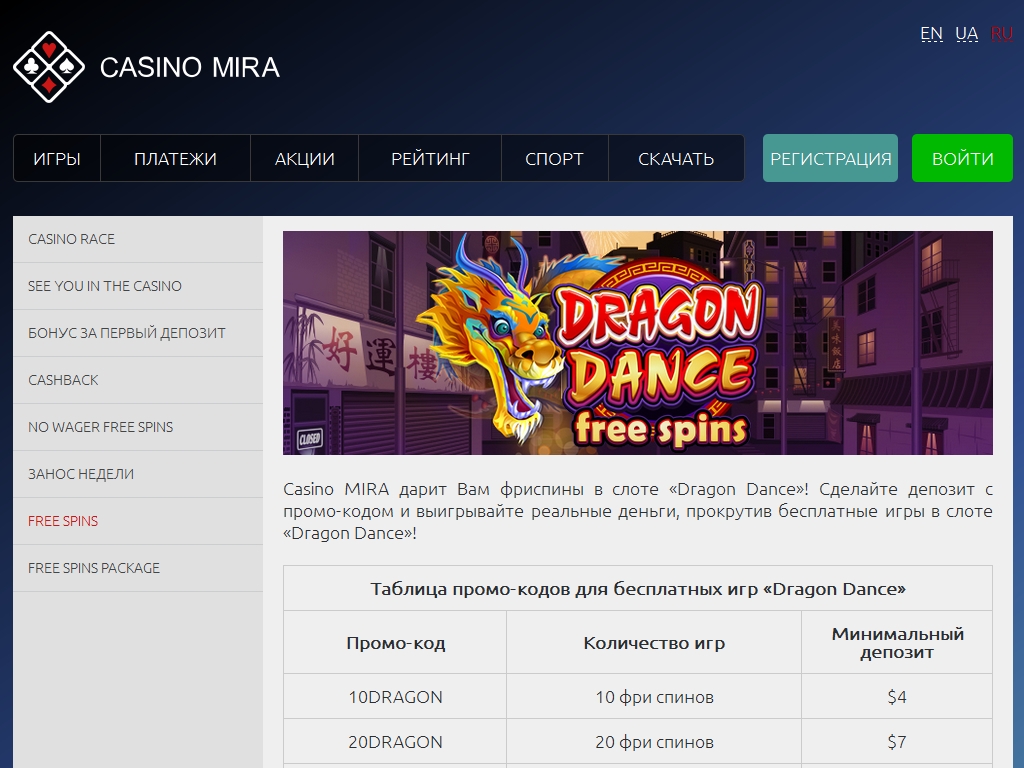Click the Casino Mira card suits logo
The height and width of the screenshot is (768, 1024).
(49, 67)
